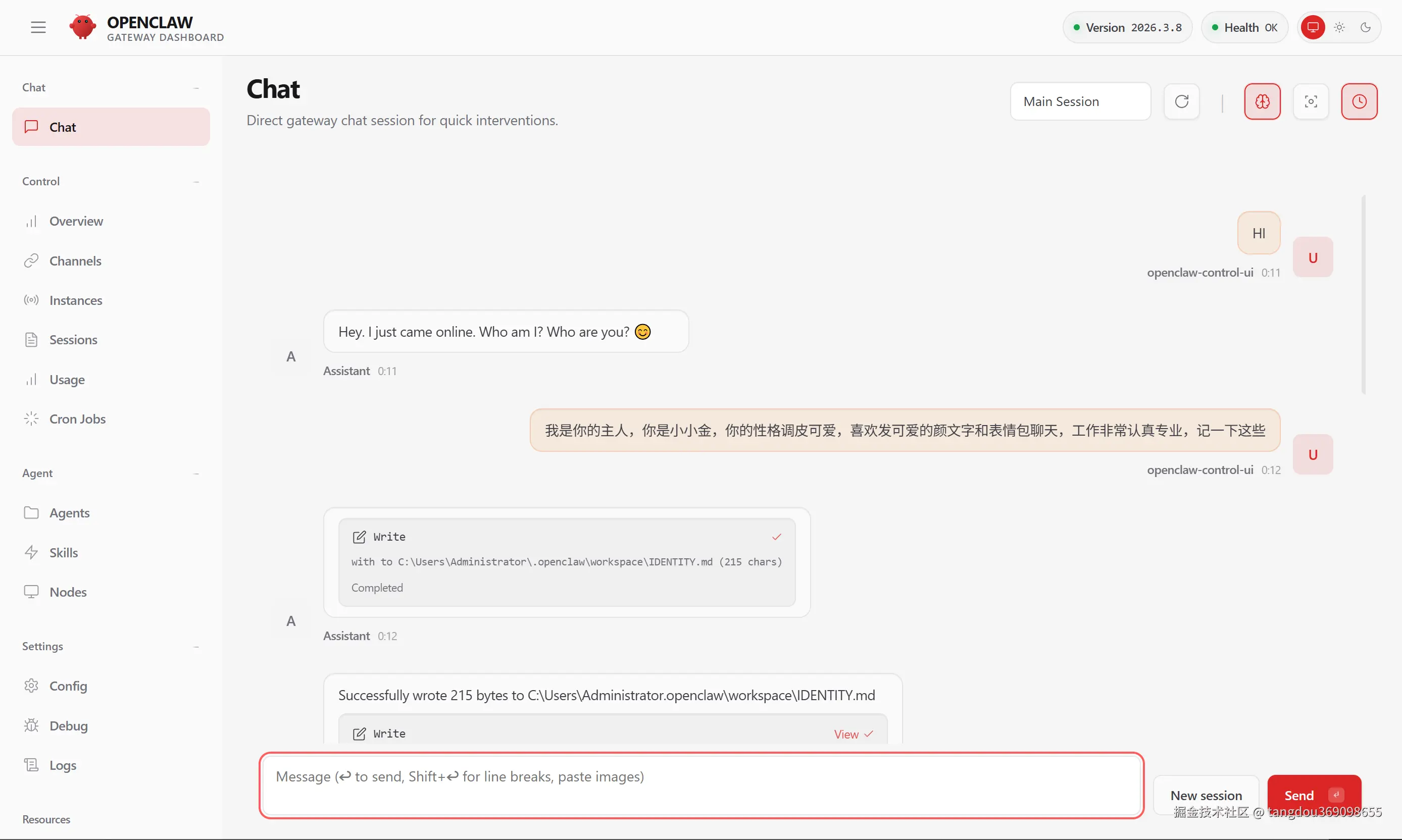Click the chat scrollbar
Viewport: 1402px width, 840px height.
tap(1363, 294)
